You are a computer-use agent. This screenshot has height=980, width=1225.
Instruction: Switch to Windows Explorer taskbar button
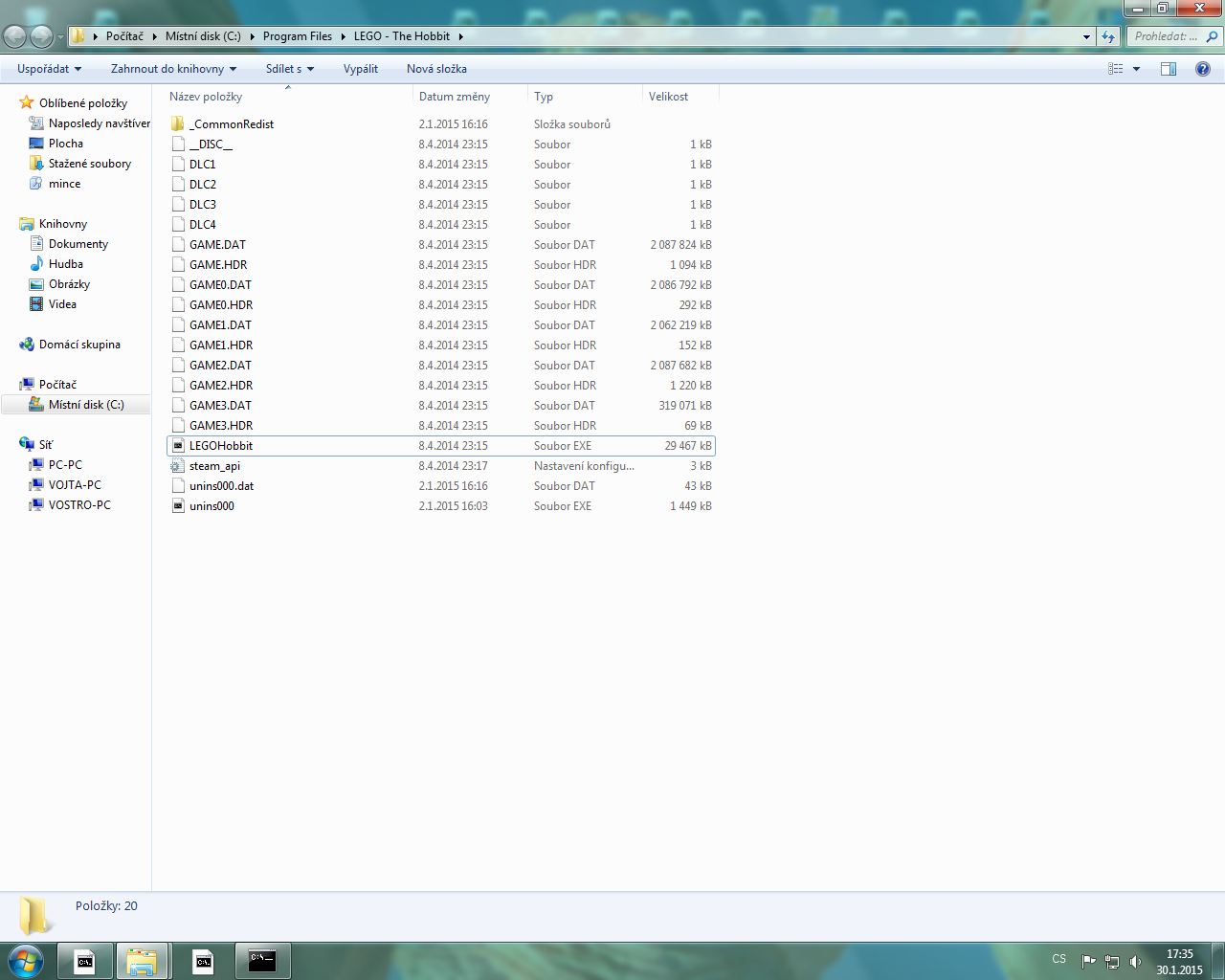coord(143,961)
